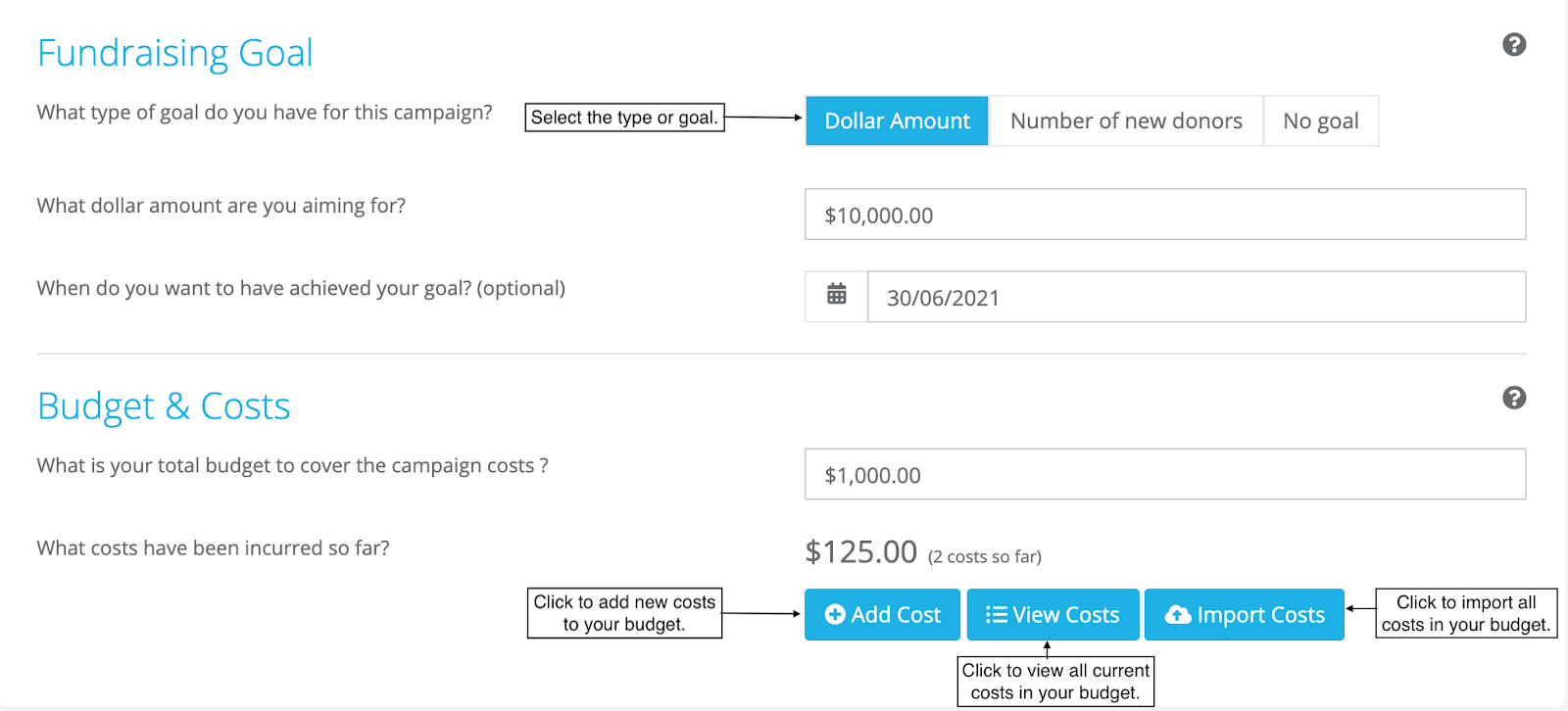Edit the goal date 30/06/2021 field
The width and height of the screenshot is (1568, 711).
coord(1197,297)
